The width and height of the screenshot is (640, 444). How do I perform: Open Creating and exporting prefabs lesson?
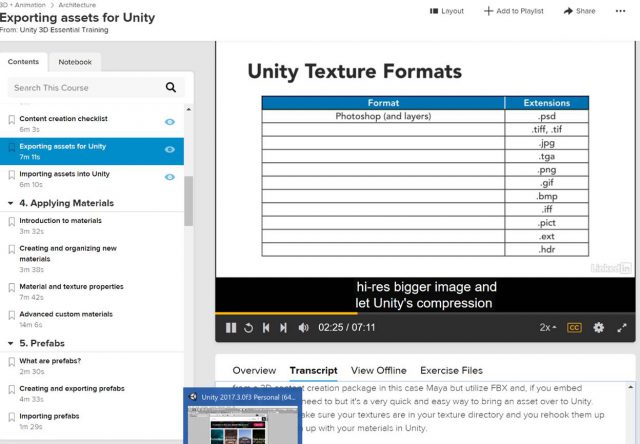72,388
